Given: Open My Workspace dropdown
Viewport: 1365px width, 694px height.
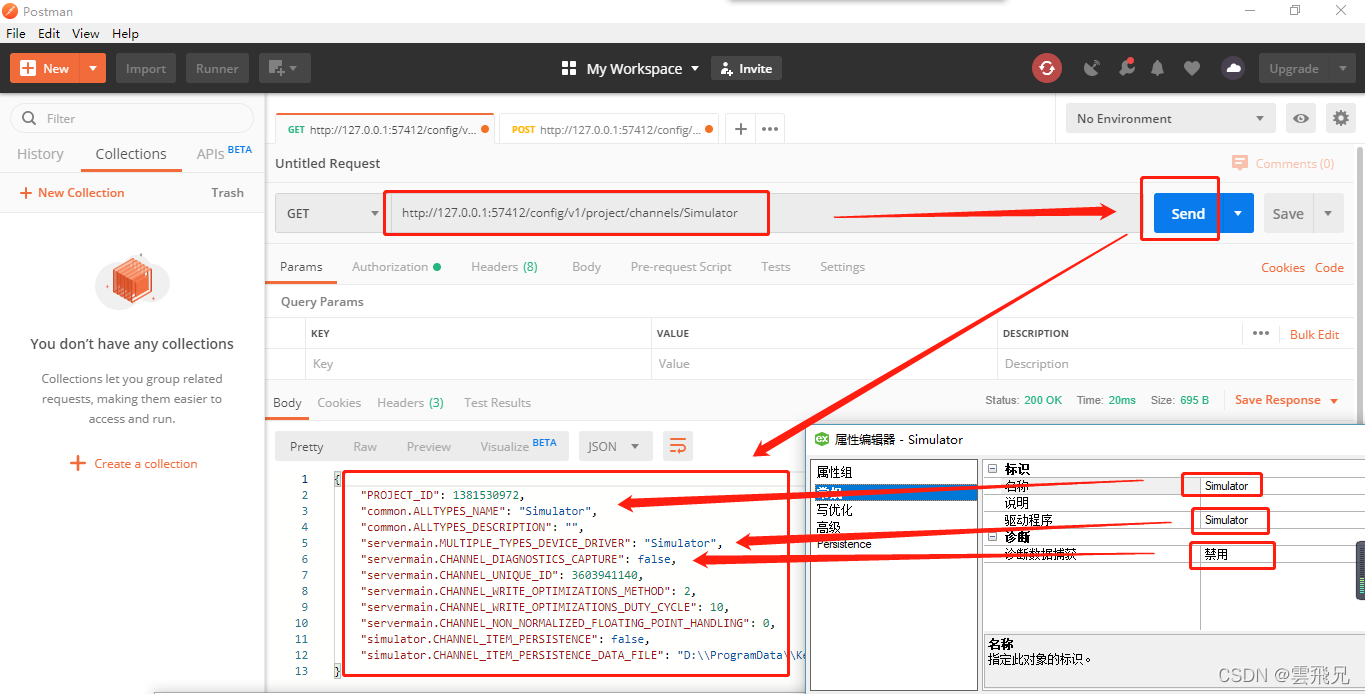Looking at the screenshot, I should click(x=630, y=68).
